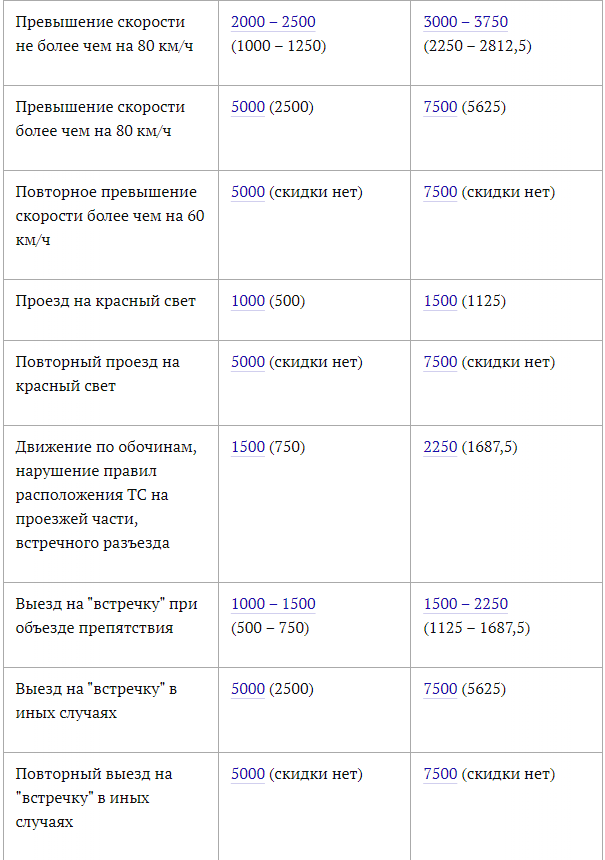The width and height of the screenshot is (605, 860).
Task: Open the 3000 – 3750 fine link
Action: click(466, 22)
